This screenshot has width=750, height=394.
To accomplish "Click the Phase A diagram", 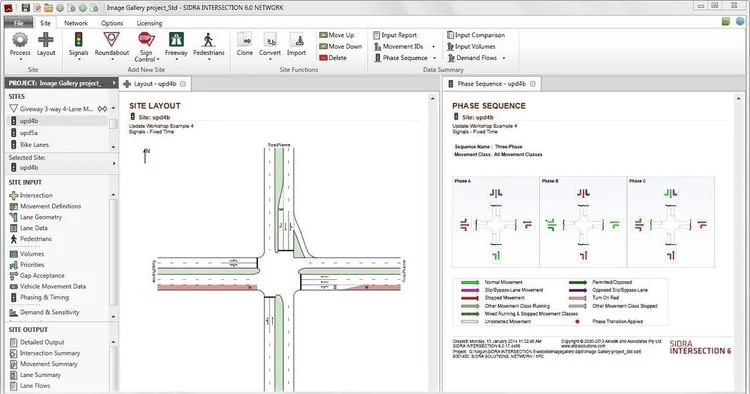I will (496, 222).
